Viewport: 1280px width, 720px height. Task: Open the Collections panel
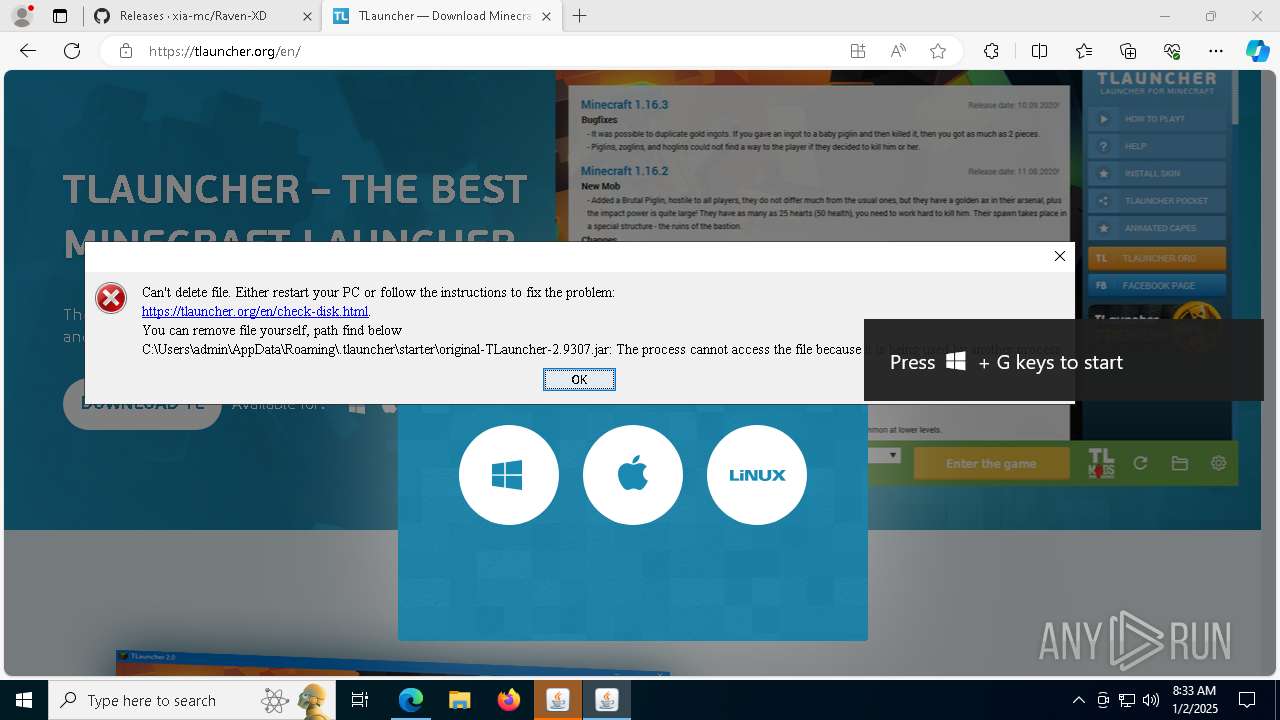click(x=1128, y=51)
